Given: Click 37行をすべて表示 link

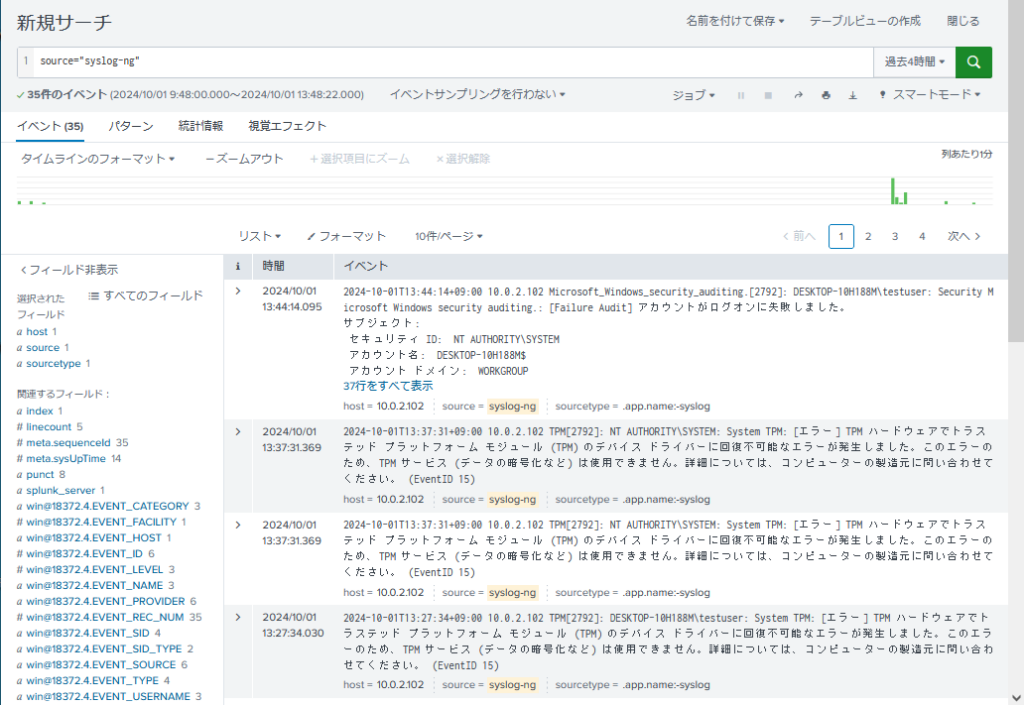Looking at the screenshot, I should pyautogui.click(x=388, y=386).
